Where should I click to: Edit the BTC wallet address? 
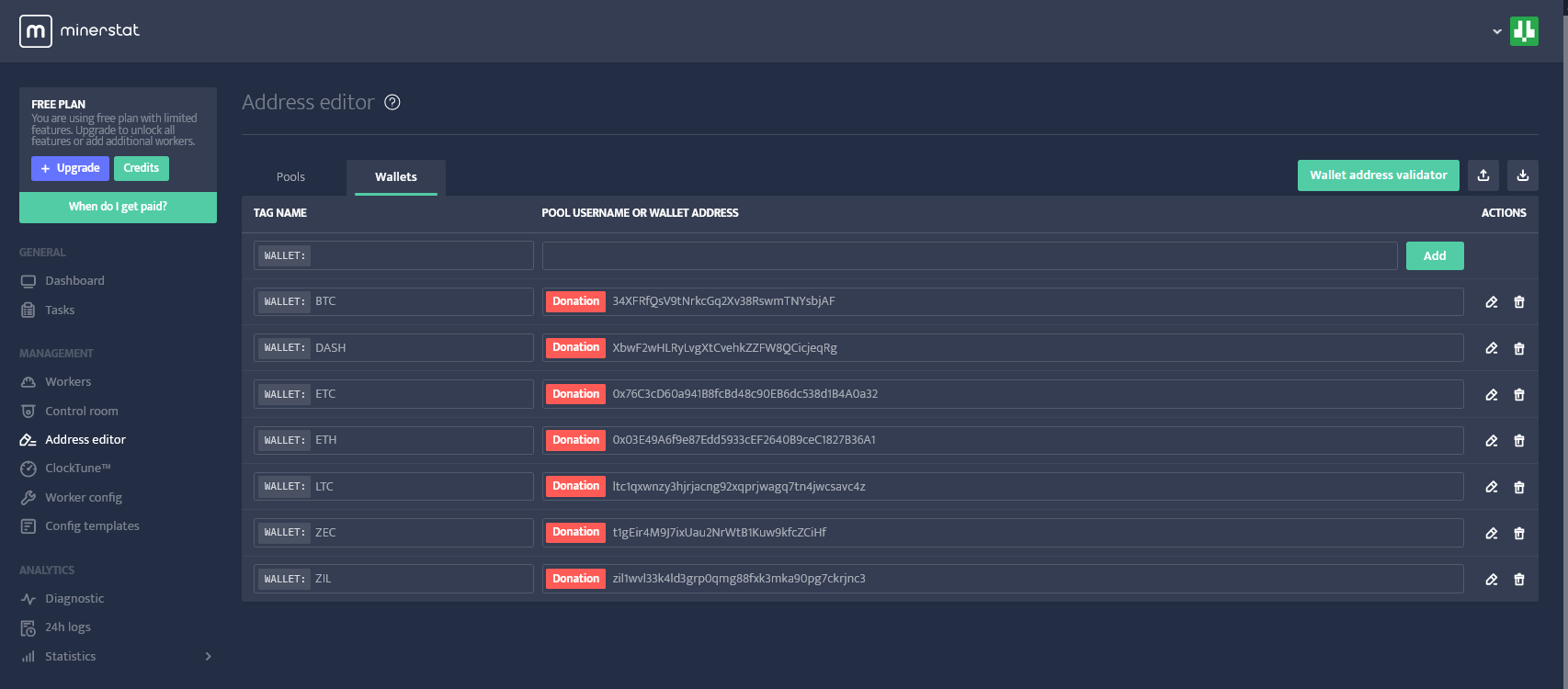click(x=1492, y=302)
